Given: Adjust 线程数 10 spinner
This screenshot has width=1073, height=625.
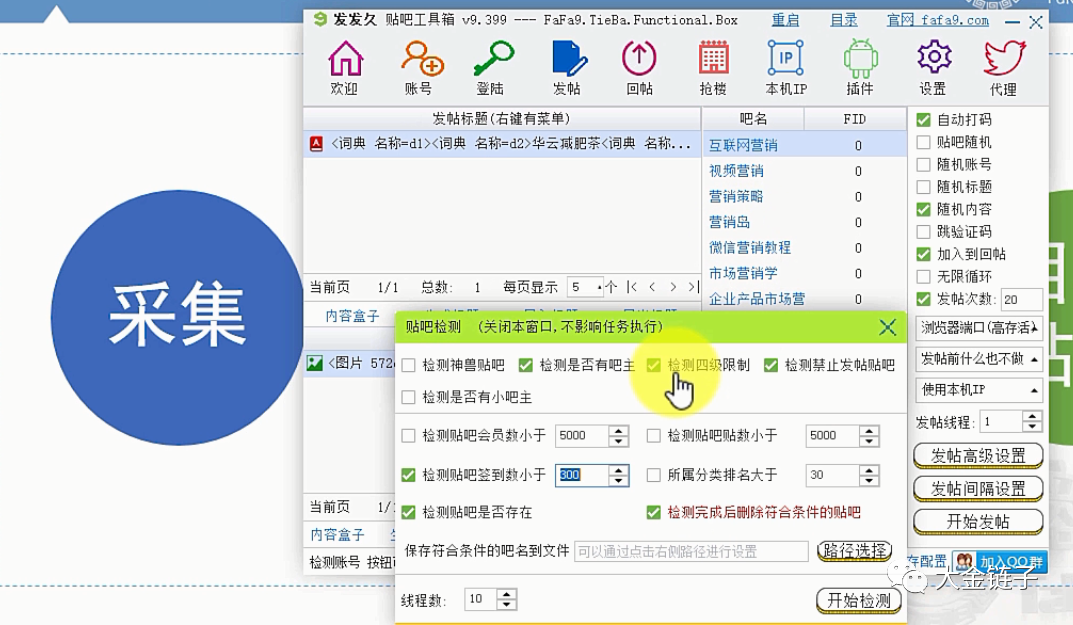Looking at the screenshot, I should (x=506, y=600).
